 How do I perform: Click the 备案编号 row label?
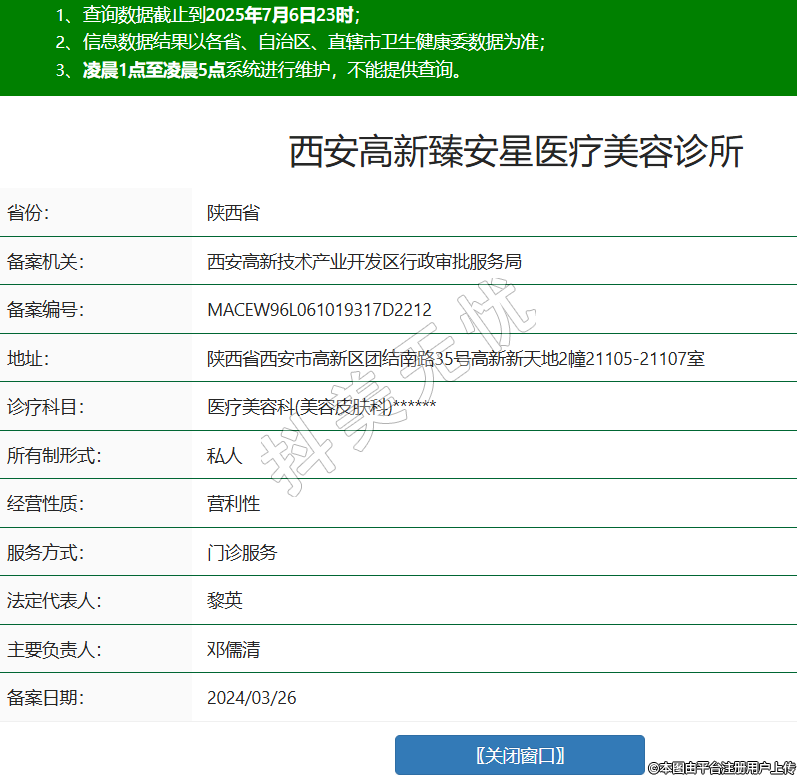click(x=45, y=310)
